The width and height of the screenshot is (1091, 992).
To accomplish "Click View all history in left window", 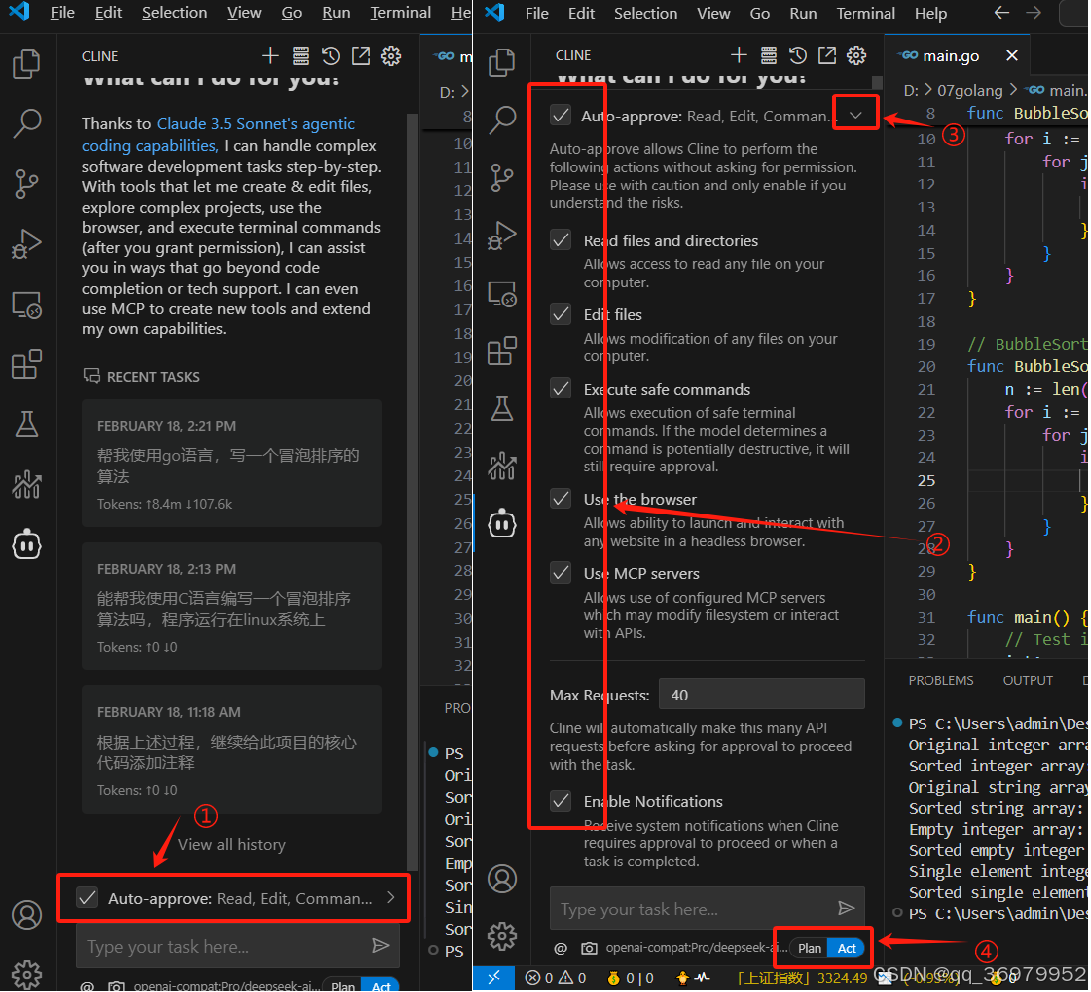I will 232,845.
